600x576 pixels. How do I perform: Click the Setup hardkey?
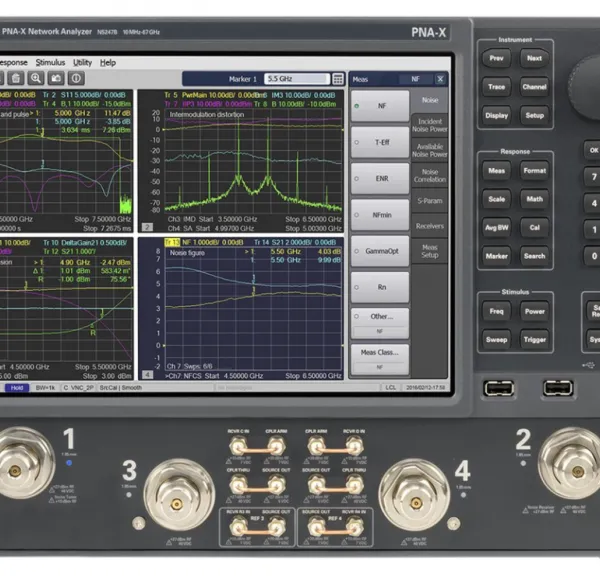tap(534, 116)
